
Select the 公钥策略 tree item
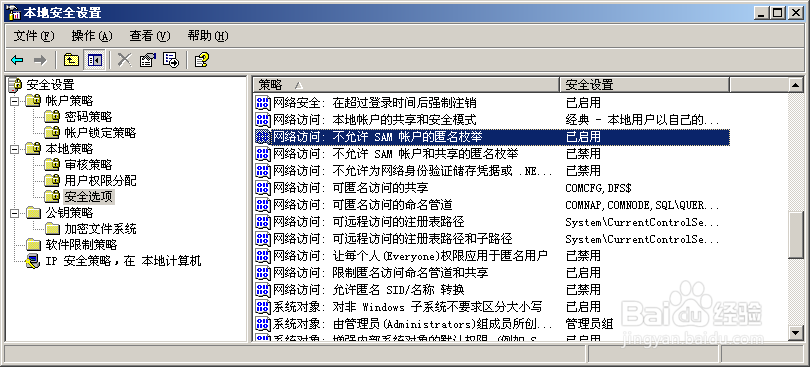[x=69, y=212]
